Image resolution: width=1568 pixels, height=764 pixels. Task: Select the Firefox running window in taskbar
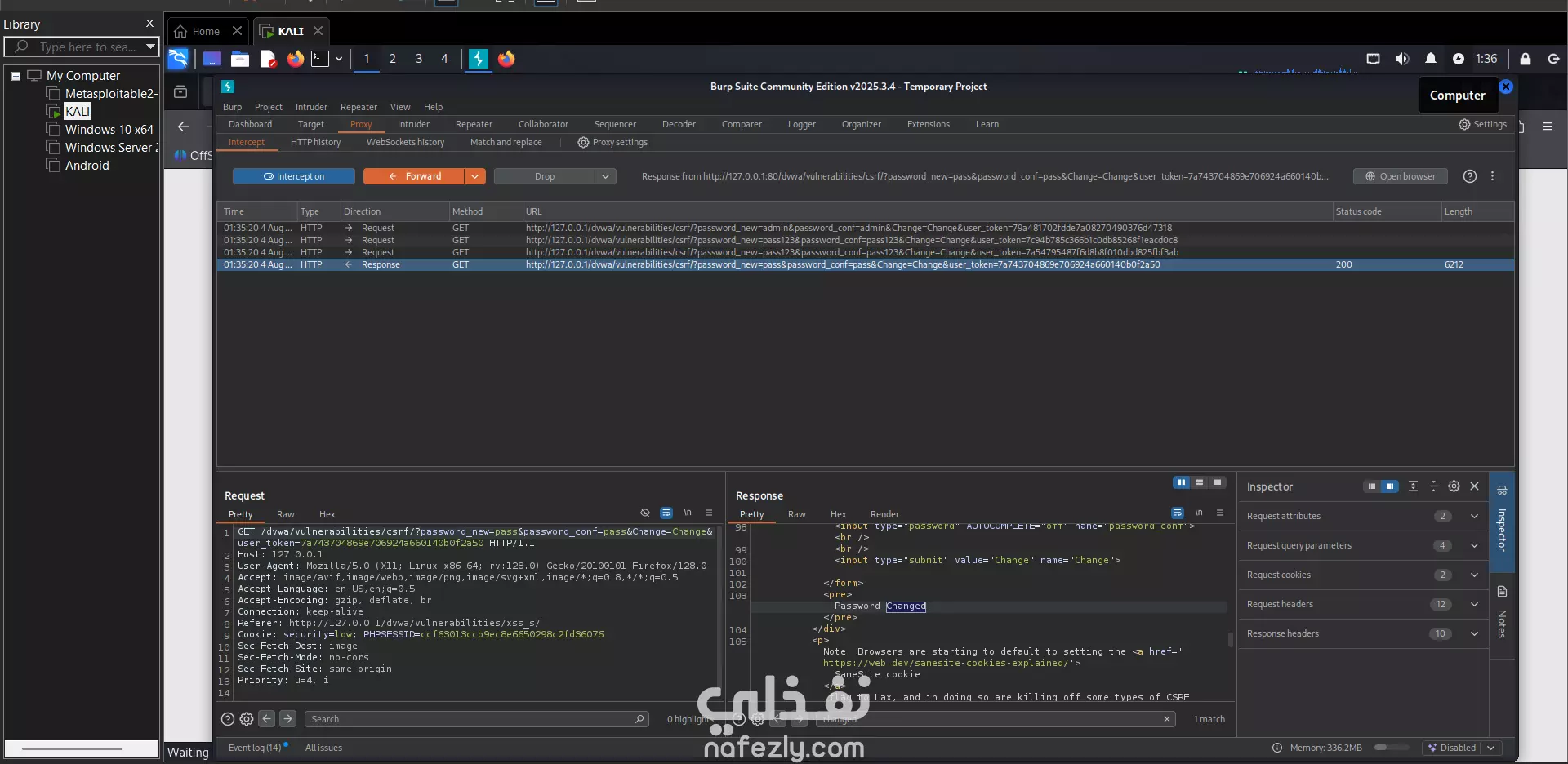click(506, 59)
